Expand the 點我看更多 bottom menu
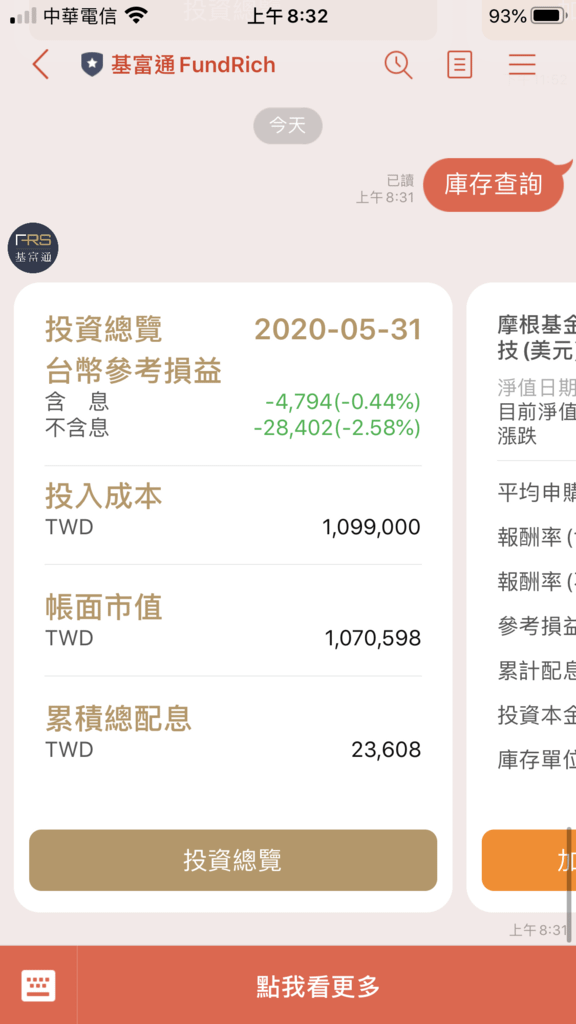The height and width of the screenshot is (1024, 576). coord(318,985)
